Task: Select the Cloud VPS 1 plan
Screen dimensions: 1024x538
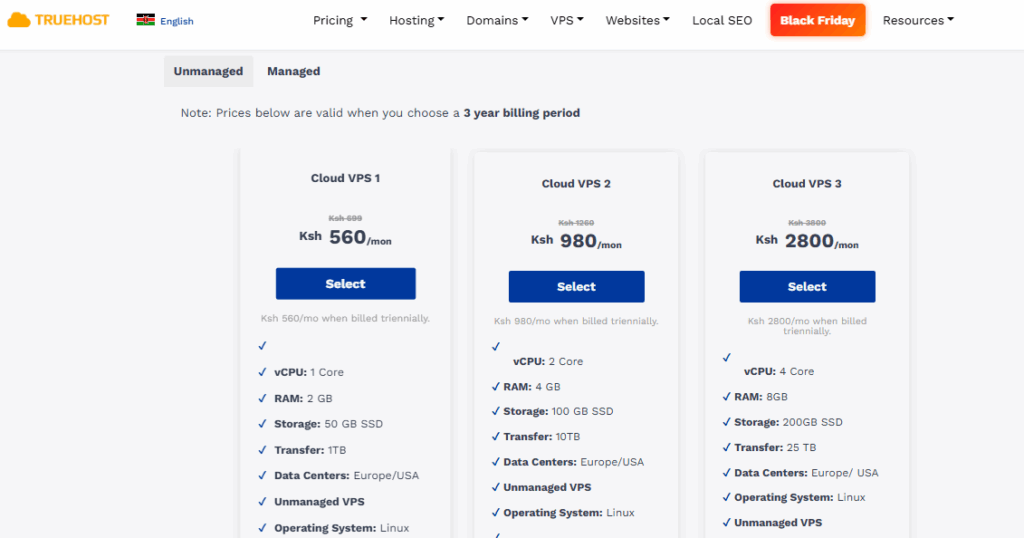Action: 345,284
